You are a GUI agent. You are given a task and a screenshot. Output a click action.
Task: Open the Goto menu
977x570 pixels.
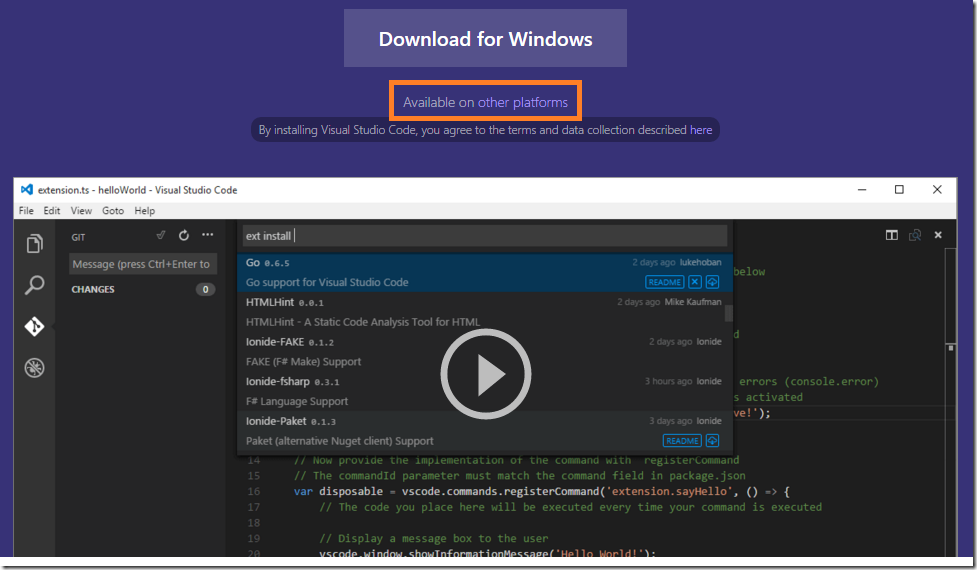click(113, 211)
